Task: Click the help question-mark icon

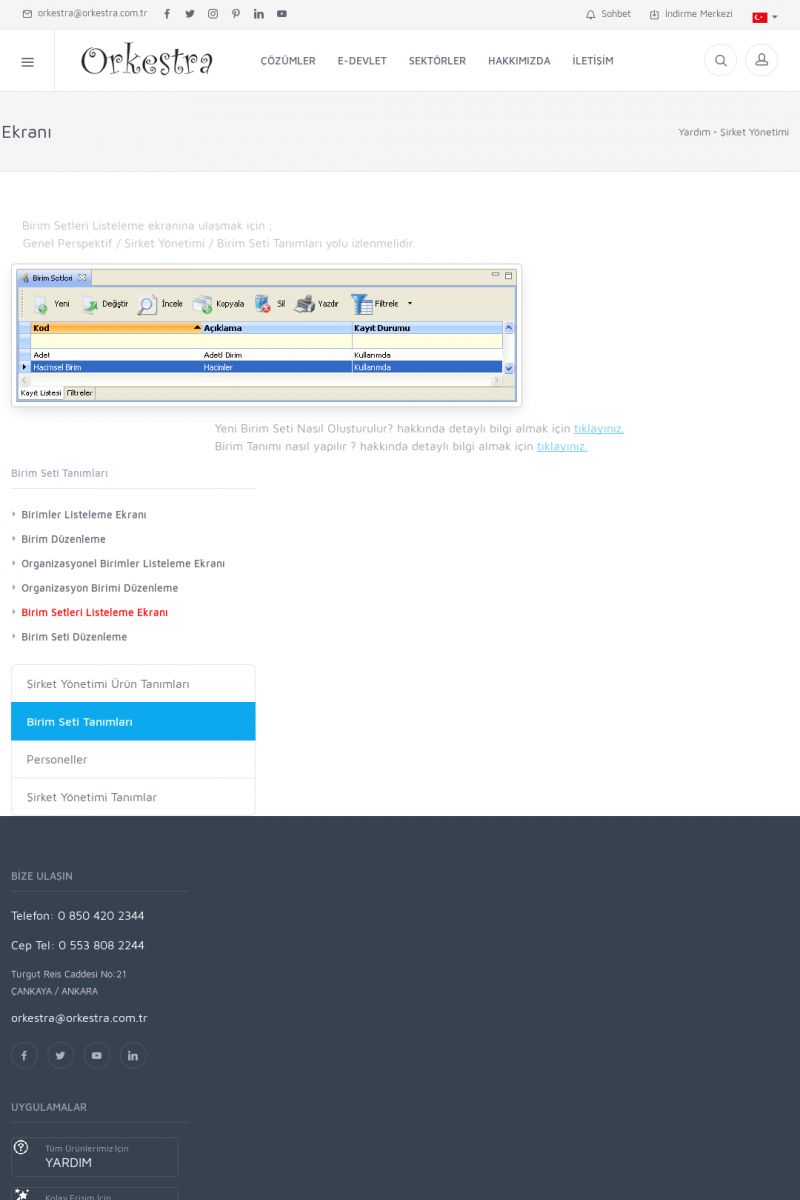Action: click(x=21, y=1148)
